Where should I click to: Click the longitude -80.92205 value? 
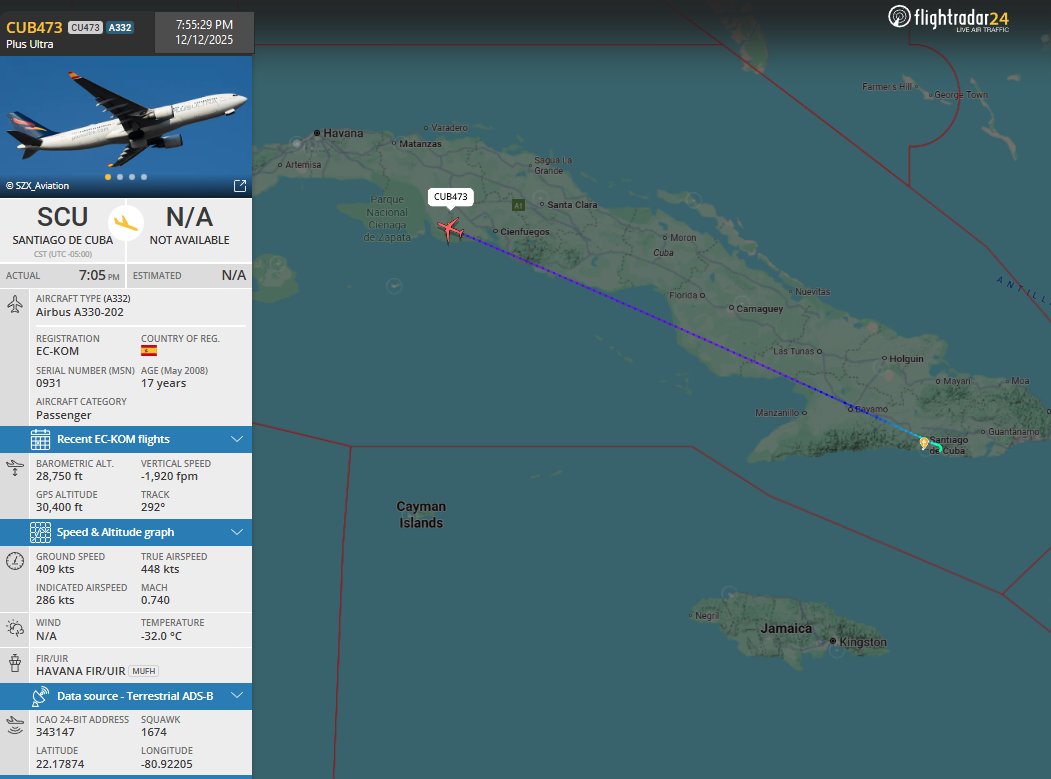[x=167, y=764]
